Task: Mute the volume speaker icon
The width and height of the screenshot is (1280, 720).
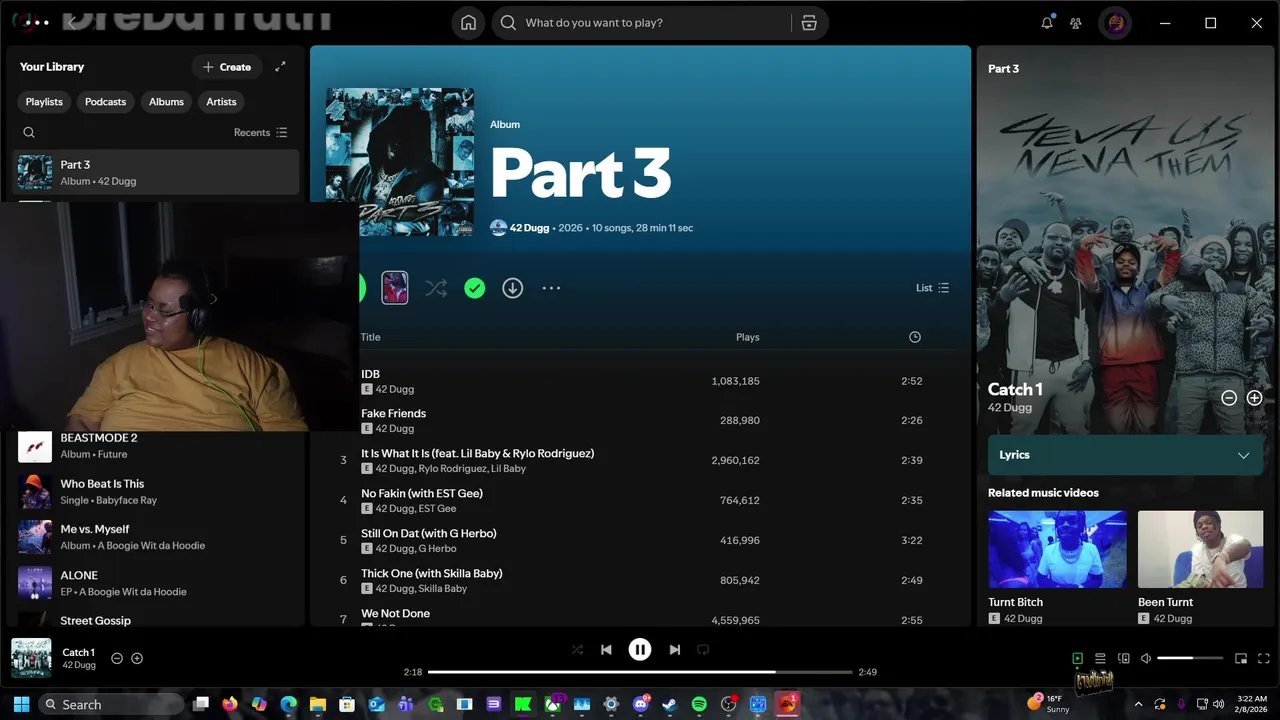Action: coord(1146,658)
